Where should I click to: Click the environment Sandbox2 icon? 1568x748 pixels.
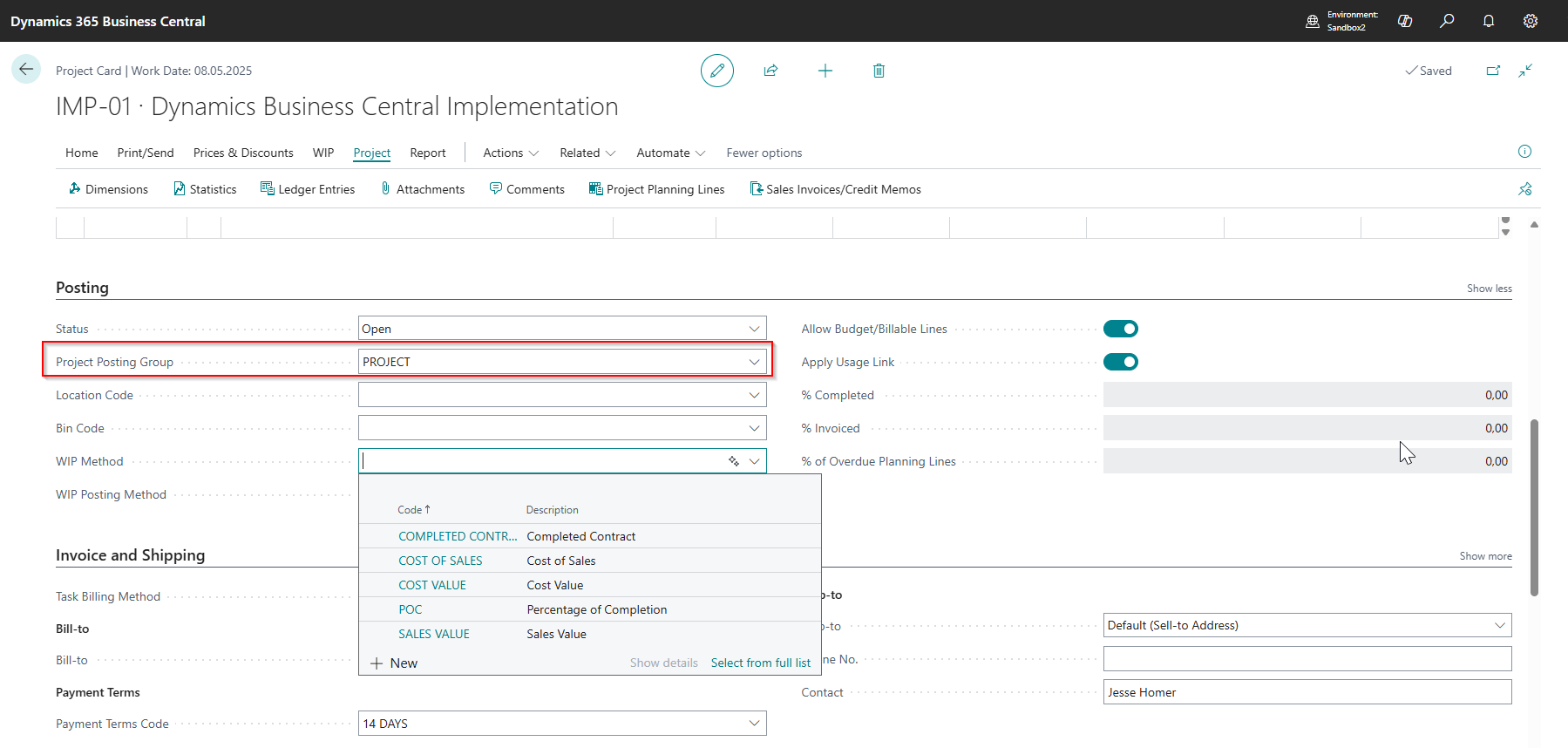pos(1313,21)
